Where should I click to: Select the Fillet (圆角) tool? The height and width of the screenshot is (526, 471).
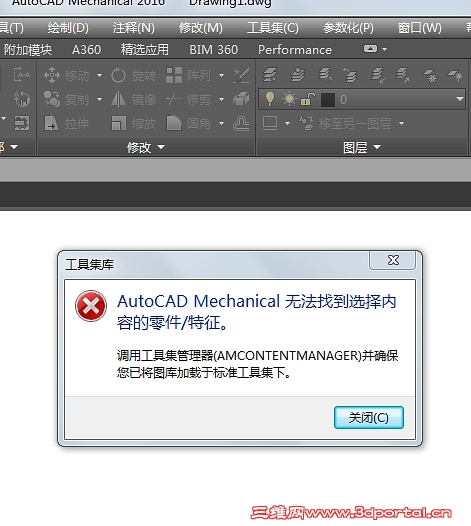(188, 123)
